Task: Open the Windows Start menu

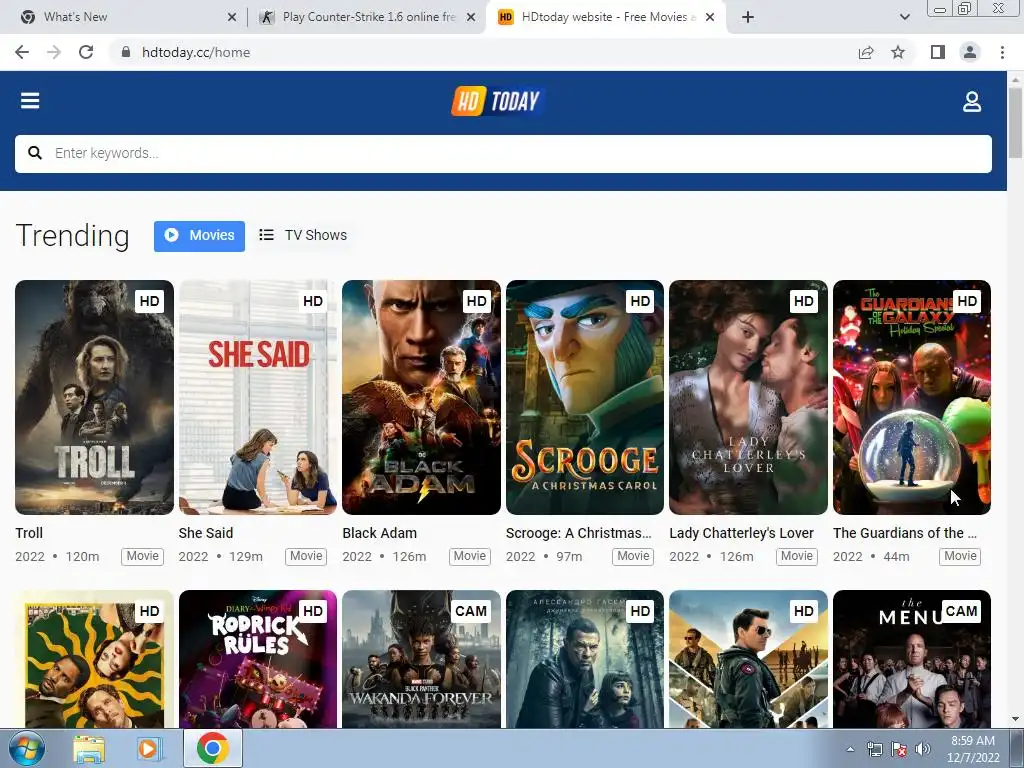Action: pos(26,748)
